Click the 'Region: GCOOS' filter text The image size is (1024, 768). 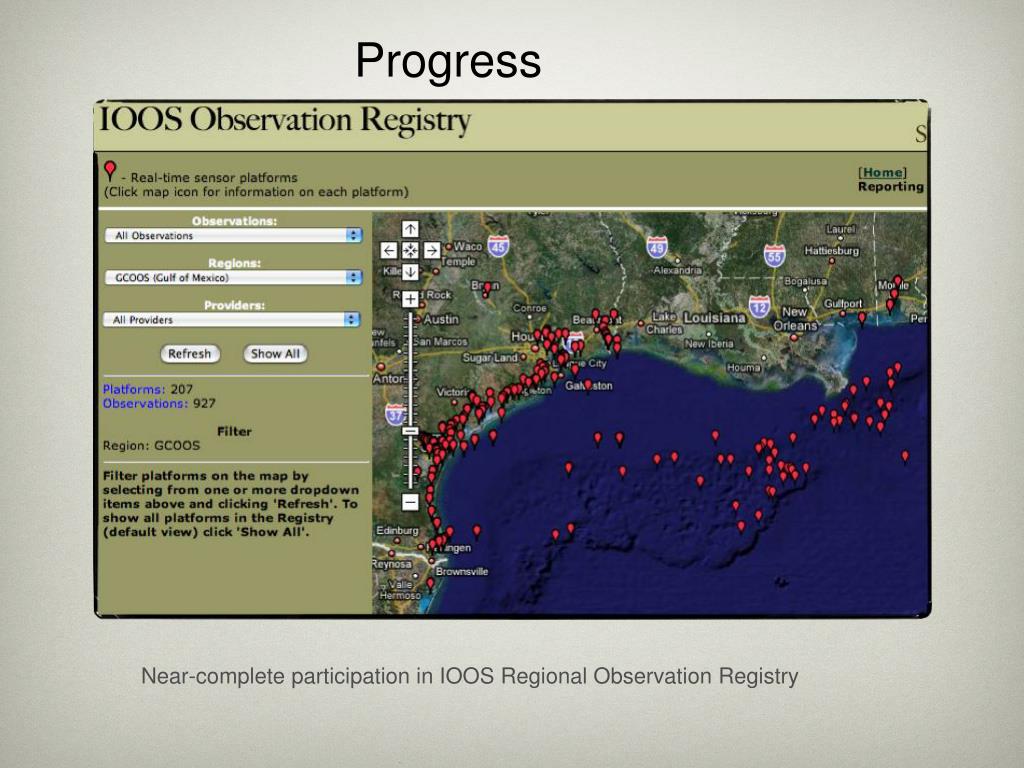(x=152, y=446)
